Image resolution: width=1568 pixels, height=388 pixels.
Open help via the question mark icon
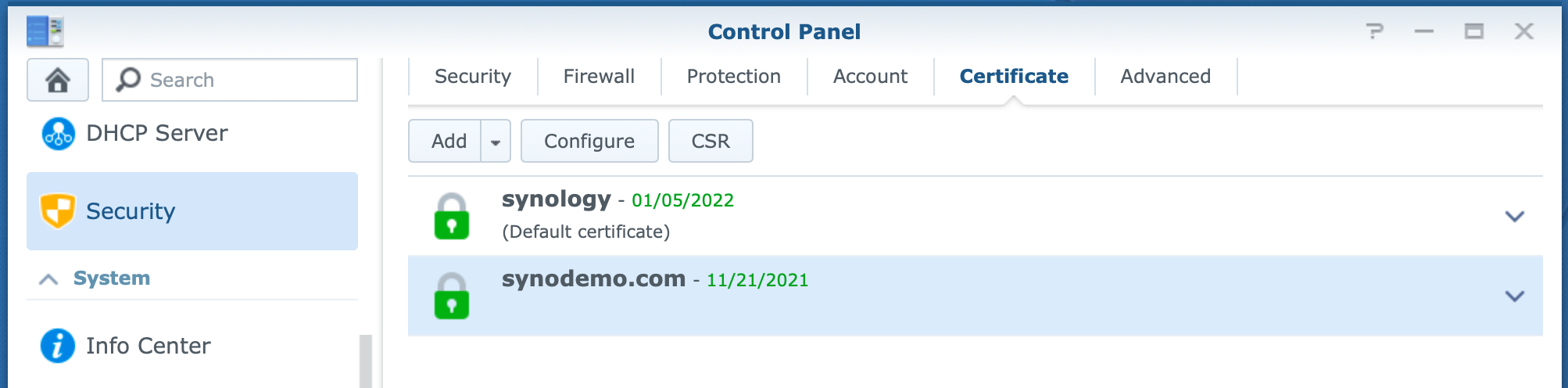pyautogui.click(x=1375, y=31)
